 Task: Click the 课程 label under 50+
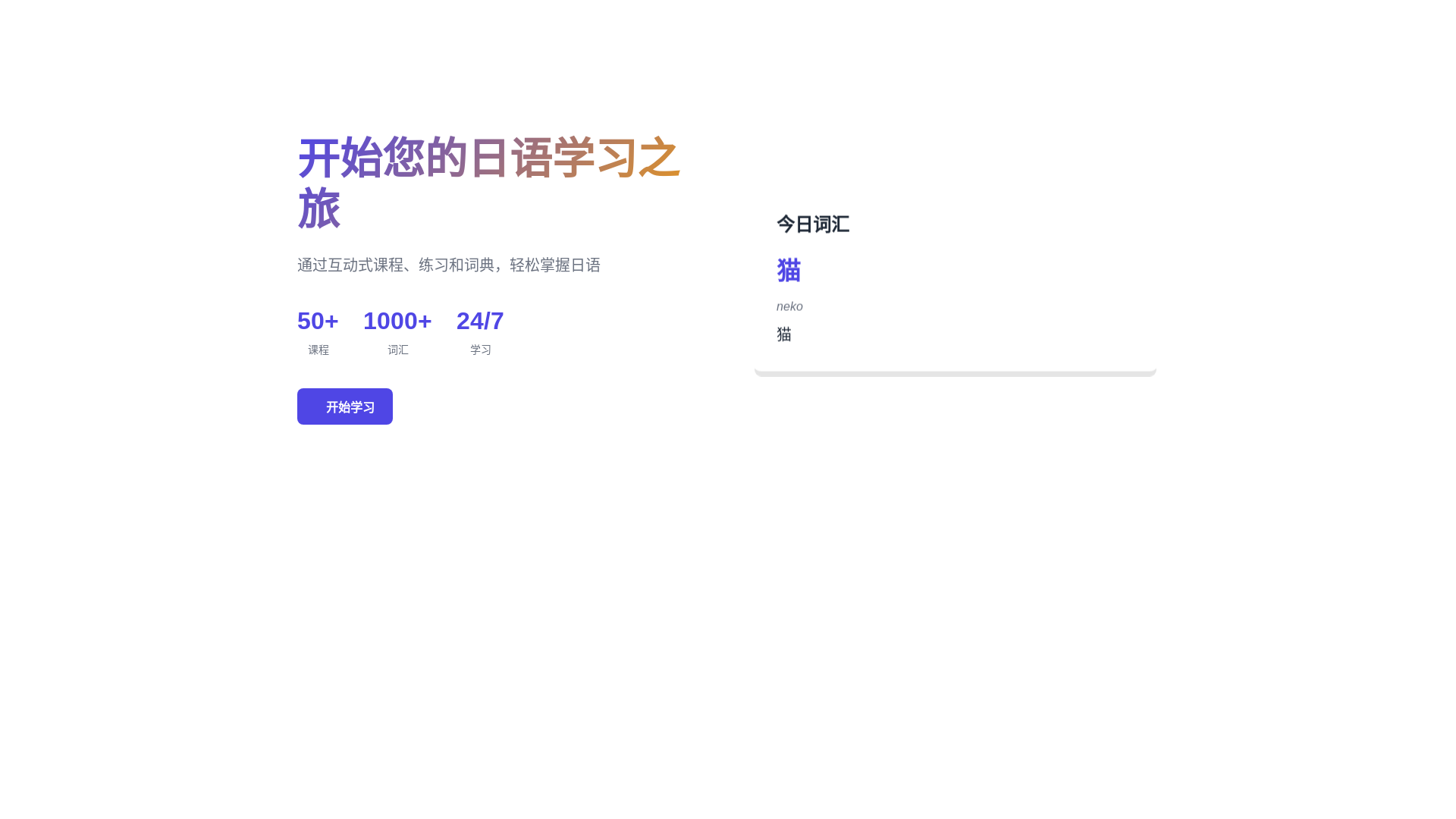tap(318, 350)
